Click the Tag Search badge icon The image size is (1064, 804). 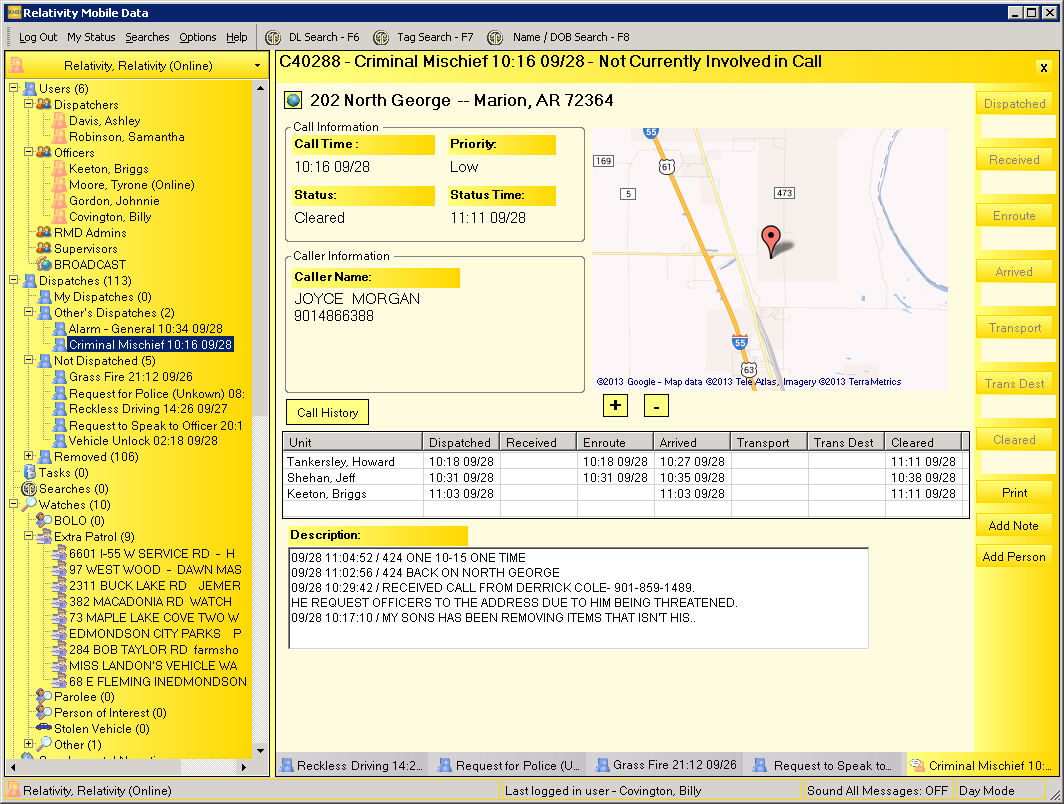click(381, 37)
